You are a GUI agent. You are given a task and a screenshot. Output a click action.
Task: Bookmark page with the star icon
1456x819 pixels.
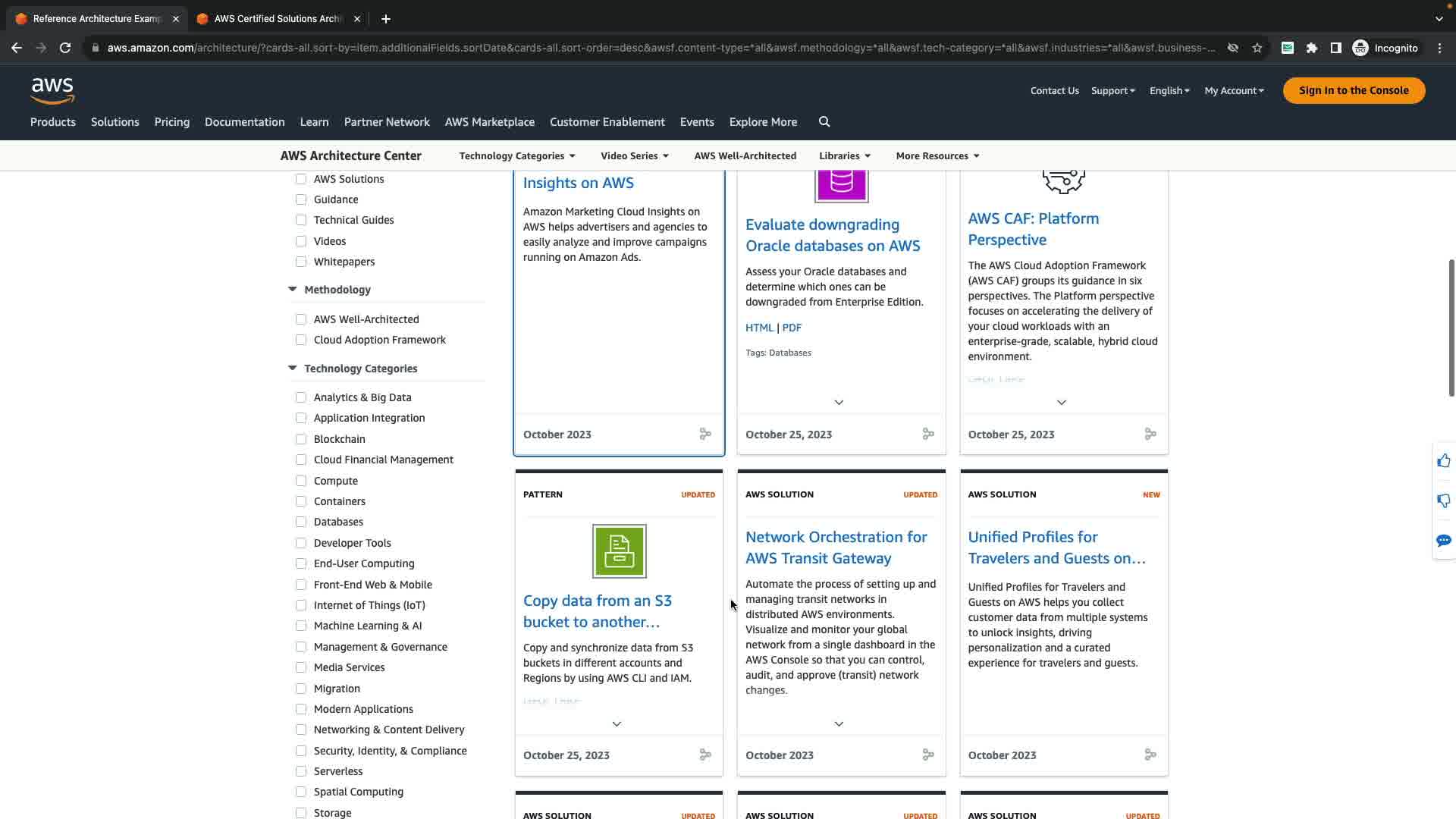click(1257, 48)
